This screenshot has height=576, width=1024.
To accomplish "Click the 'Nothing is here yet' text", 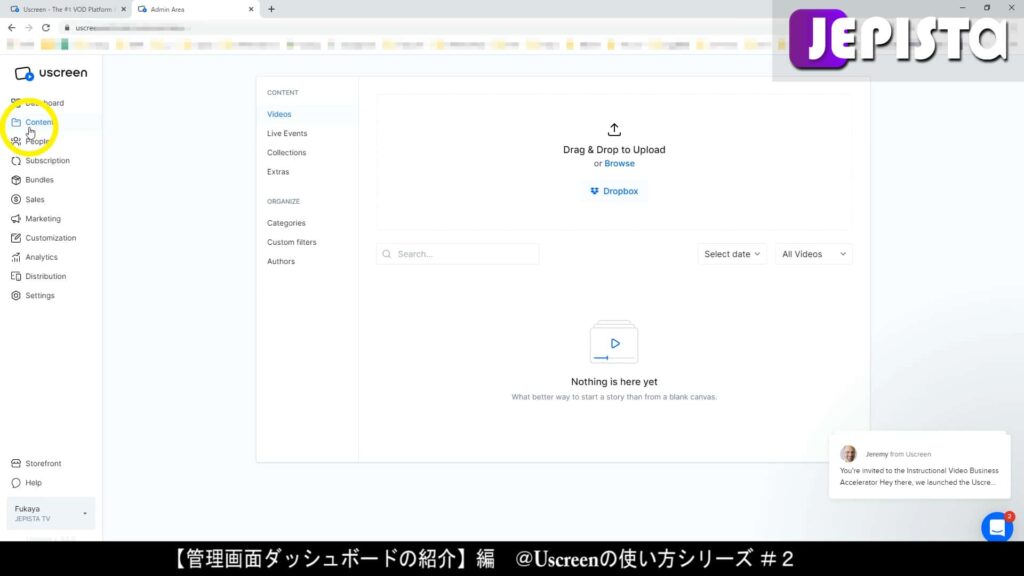I will pyautogui.click(x=614, y=381).
